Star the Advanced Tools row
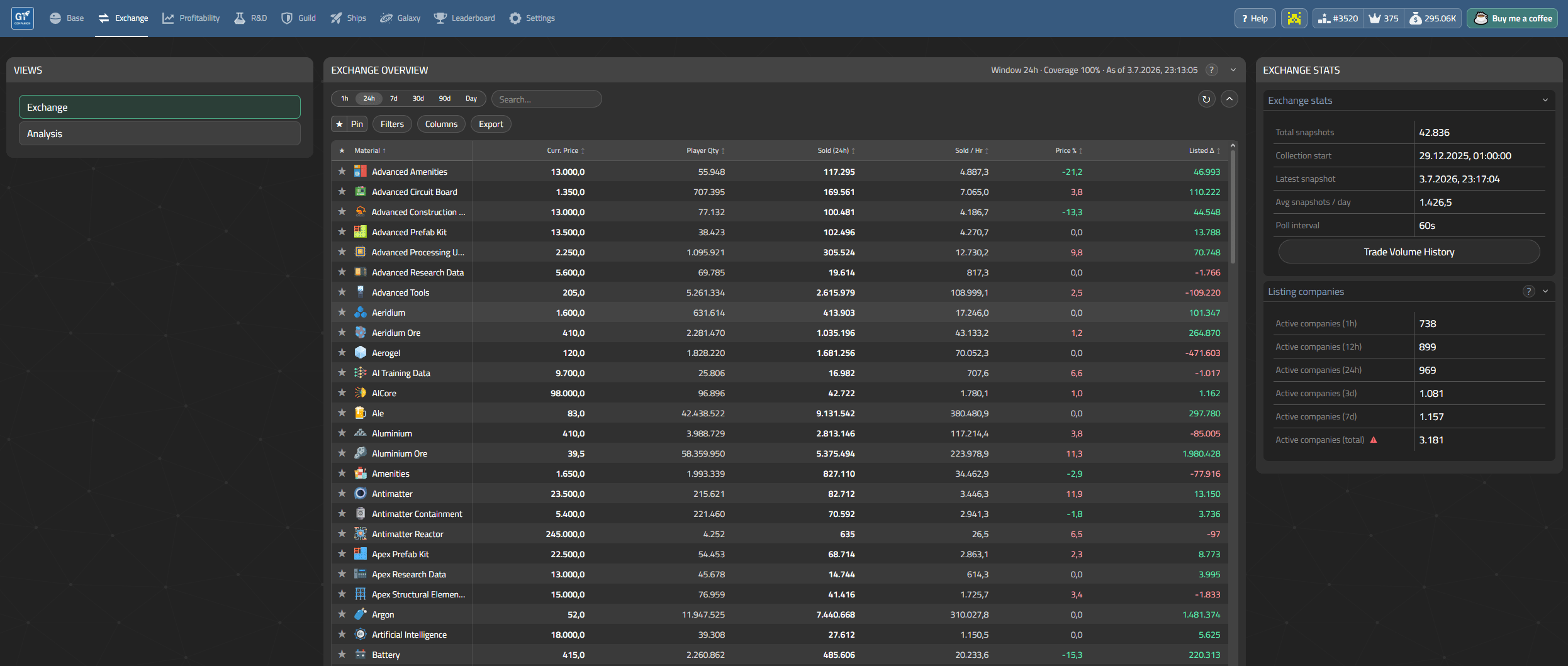 tap(342, 292)
